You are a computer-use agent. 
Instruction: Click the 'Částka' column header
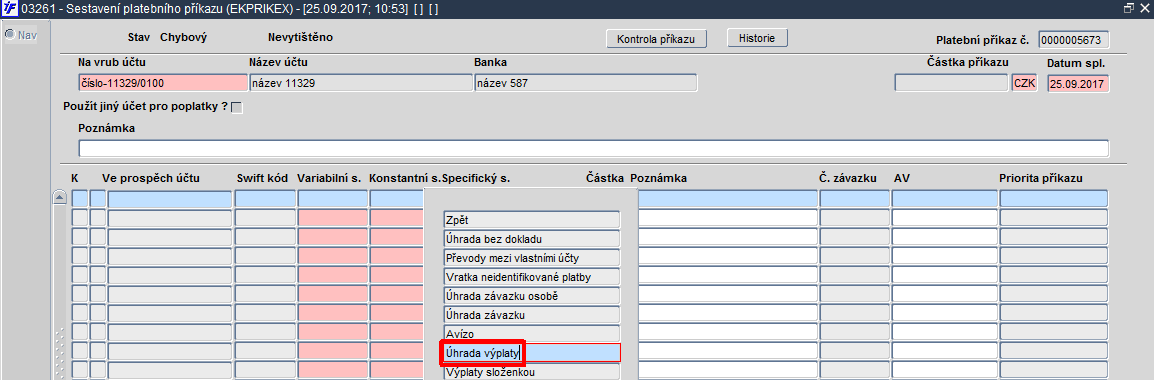pos(605,178)
